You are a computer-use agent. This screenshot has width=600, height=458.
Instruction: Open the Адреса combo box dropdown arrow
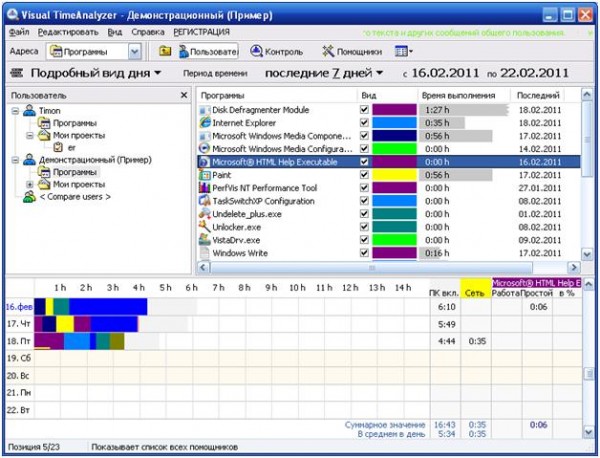point(134,51)
